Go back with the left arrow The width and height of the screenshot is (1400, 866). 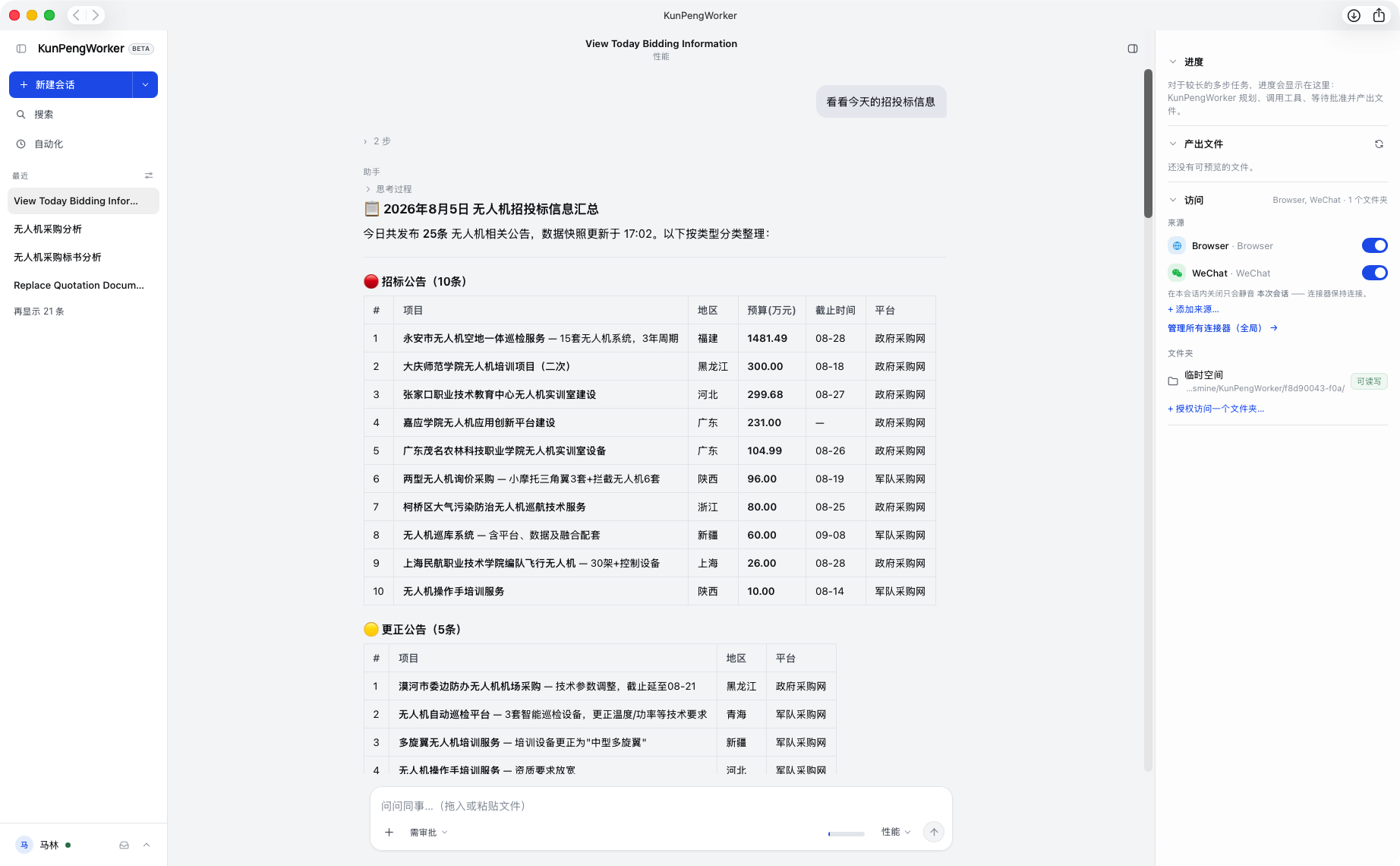click(x=77, y=15)
